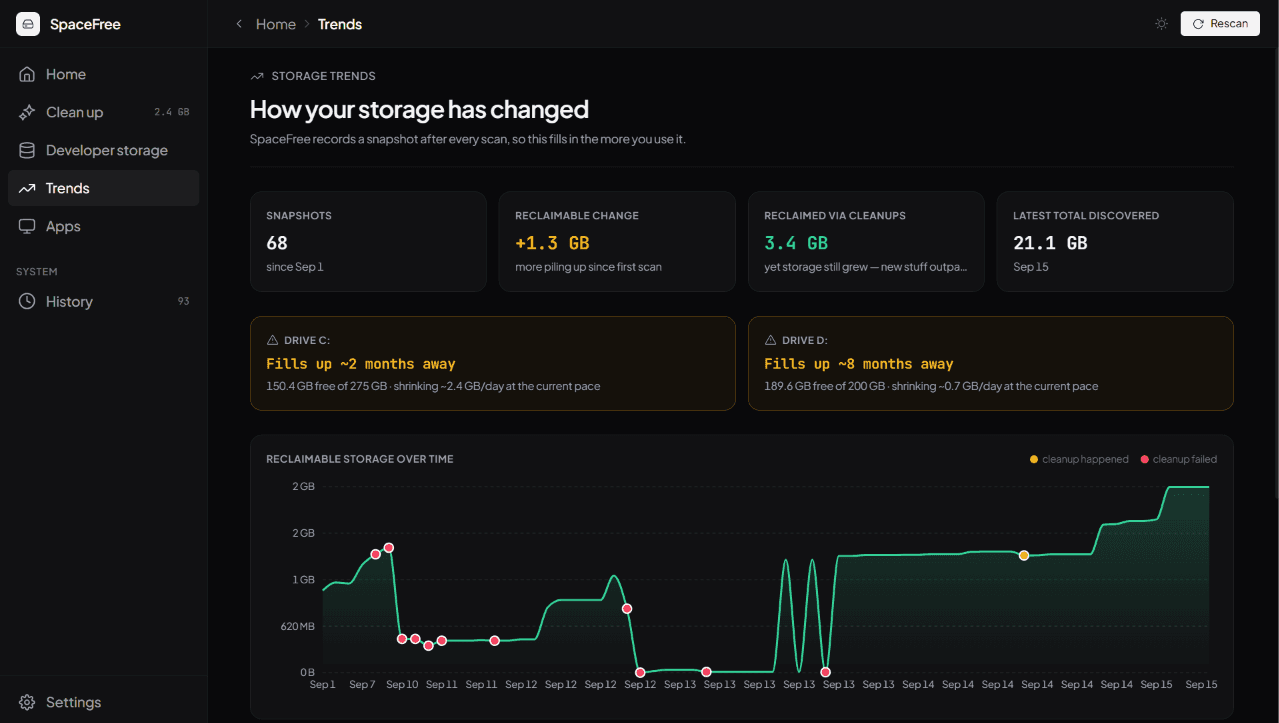Click the 'Fills up ~8 months away' text
Screen dimensions: 1279x723
(x=859, y=364)
